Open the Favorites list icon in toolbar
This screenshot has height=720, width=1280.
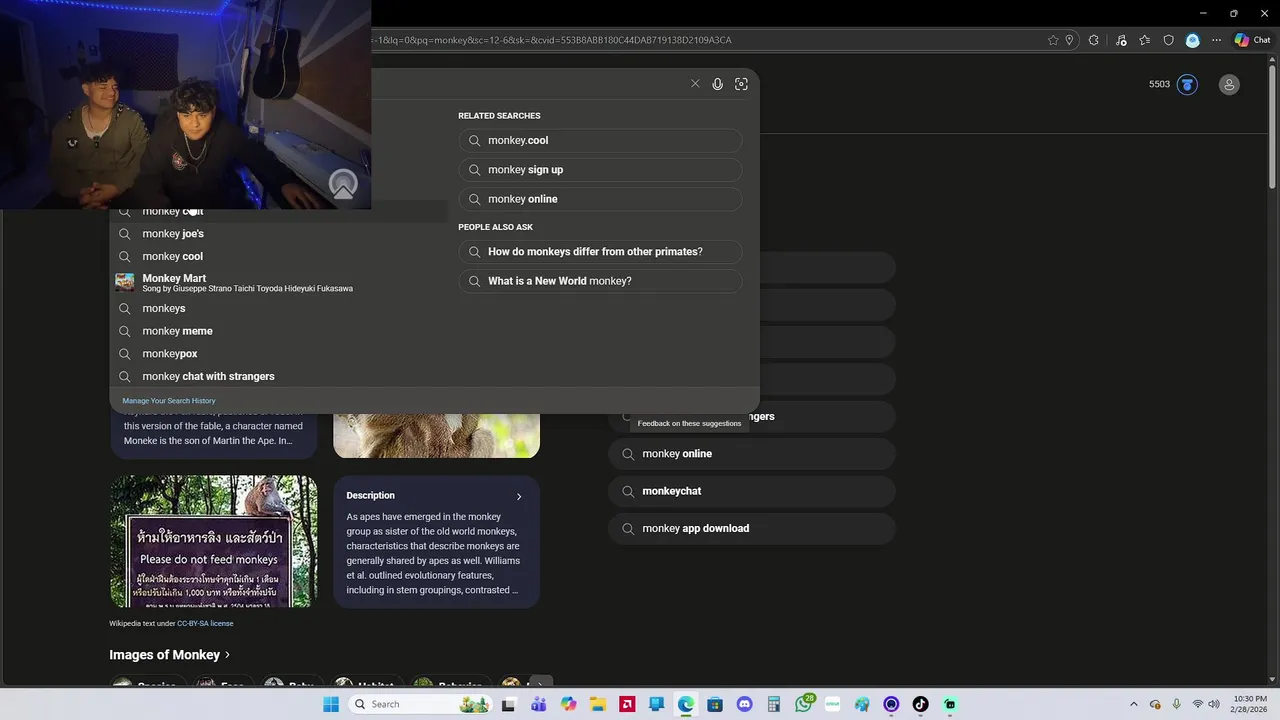[1144, 40]
